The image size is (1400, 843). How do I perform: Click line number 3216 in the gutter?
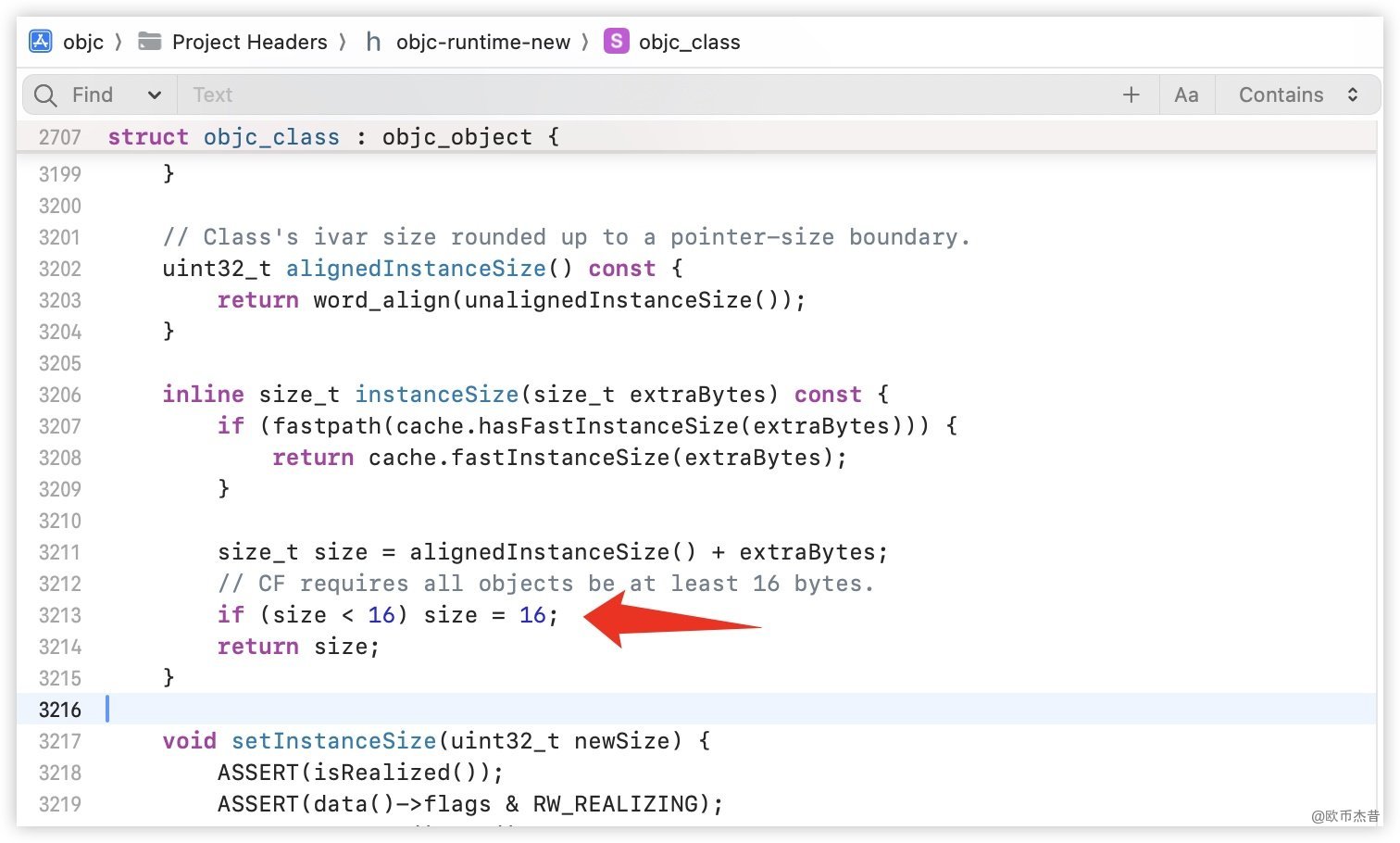[60, 710]
